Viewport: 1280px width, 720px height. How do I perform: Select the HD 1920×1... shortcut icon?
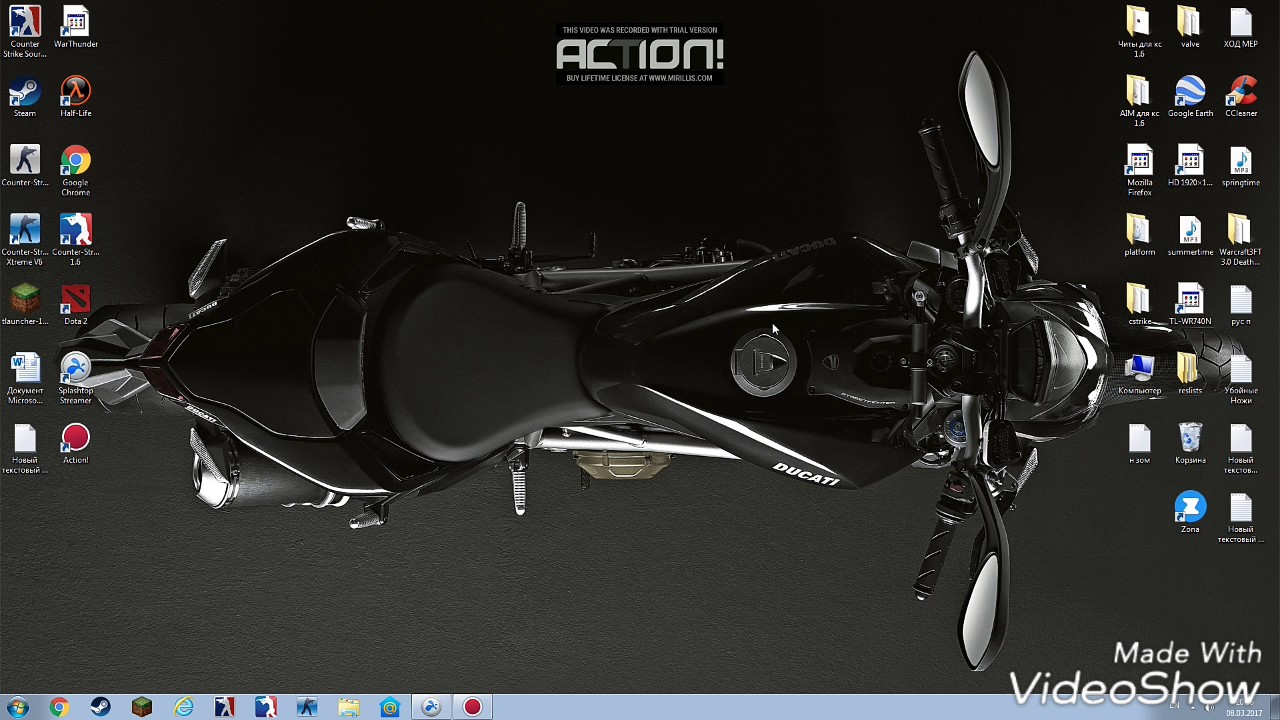pos(1190,166)
